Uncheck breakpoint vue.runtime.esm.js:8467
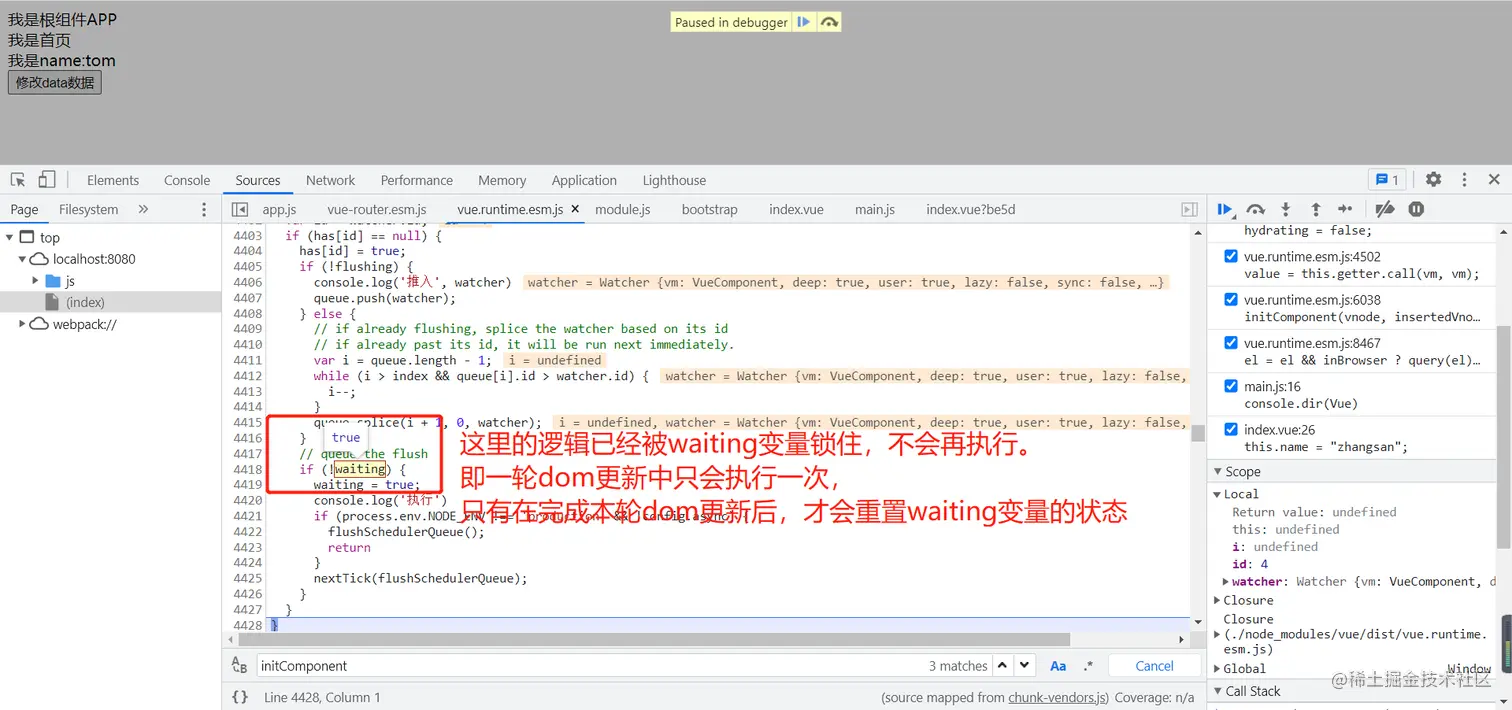Image resolution: width=1512 pixels, height=710 pixels. (1231, 343)
